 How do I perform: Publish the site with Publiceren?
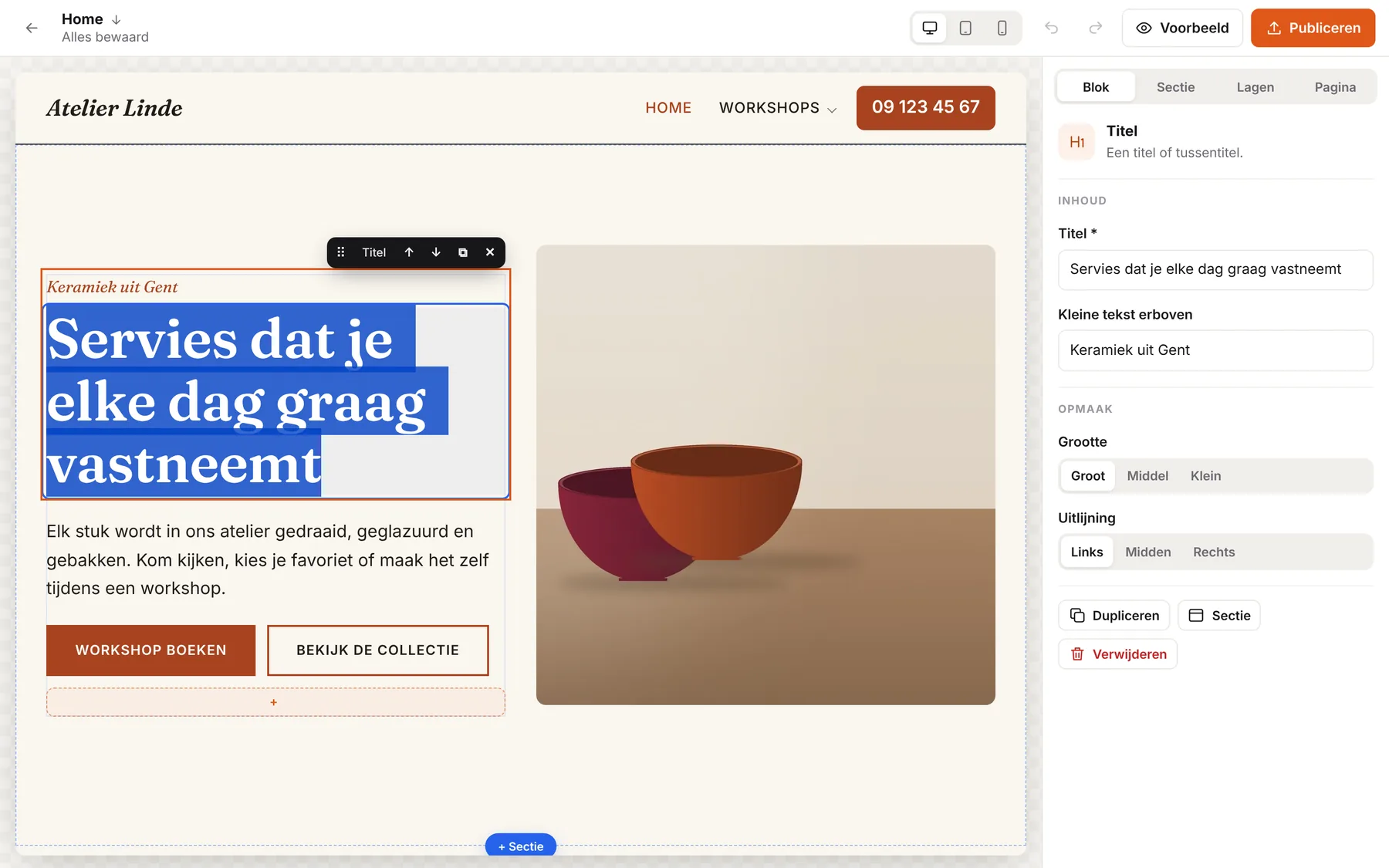(x=1313, y=28)
